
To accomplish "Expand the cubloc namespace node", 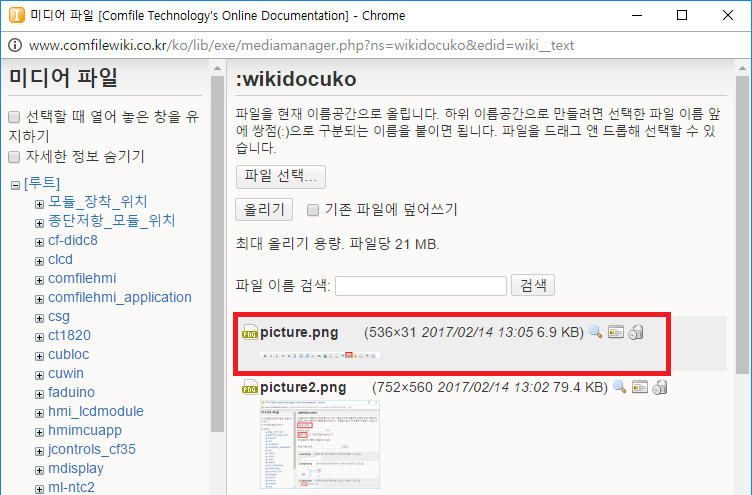I will coord(39,355).
